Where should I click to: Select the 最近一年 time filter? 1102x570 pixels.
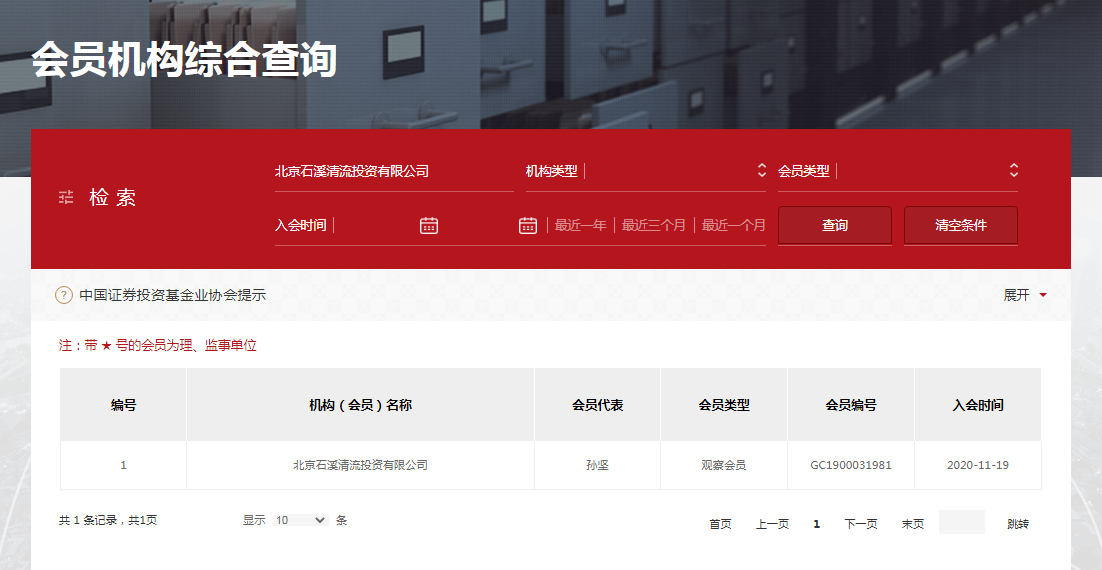[581, 226]
